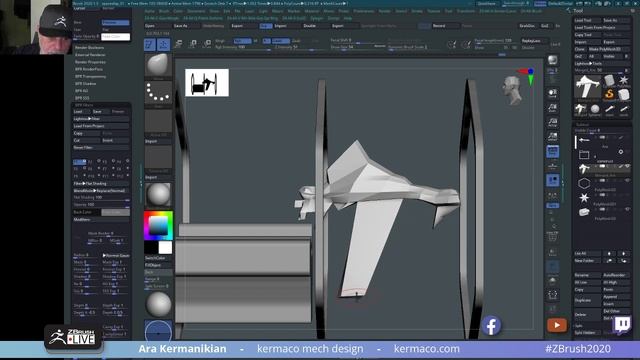Click the Rotate mode icon
The width and height of the screenshot is (640, 360).
pyautogui.click(x=207, y=43)
